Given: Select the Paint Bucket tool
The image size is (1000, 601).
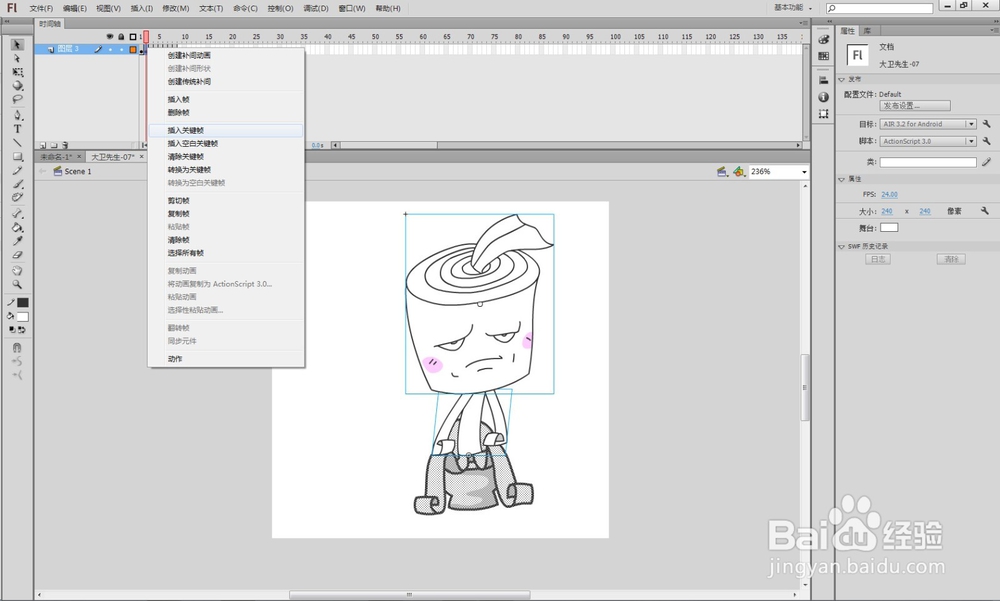Looking at the screenshot, I should pos(17,228).
